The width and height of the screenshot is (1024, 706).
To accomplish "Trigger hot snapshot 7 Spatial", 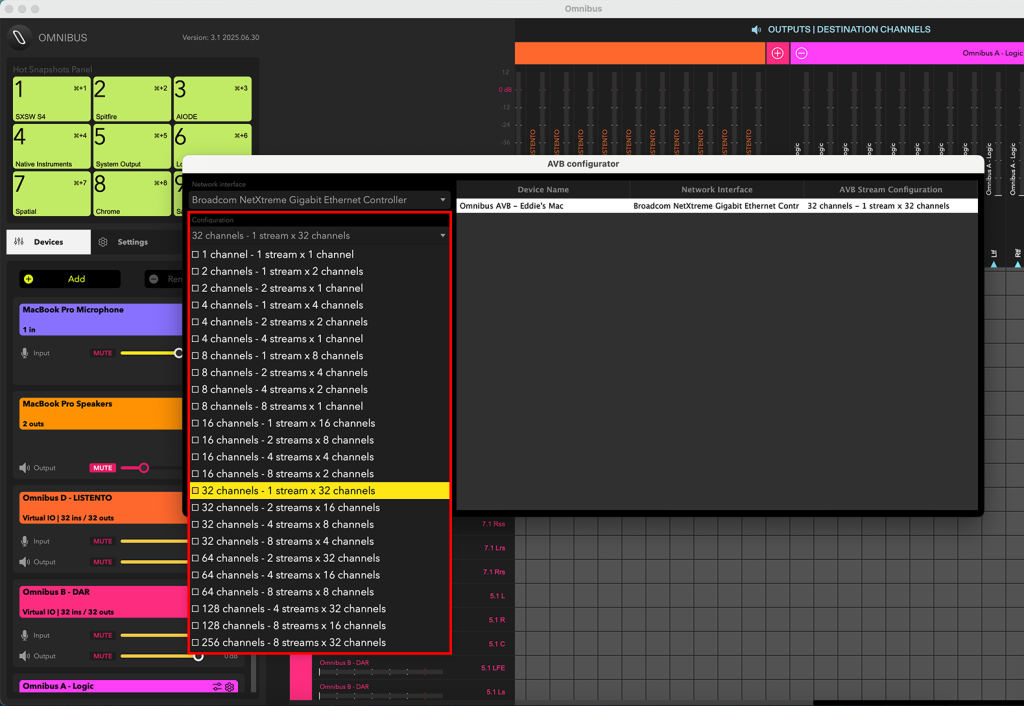I will point(52,194).
